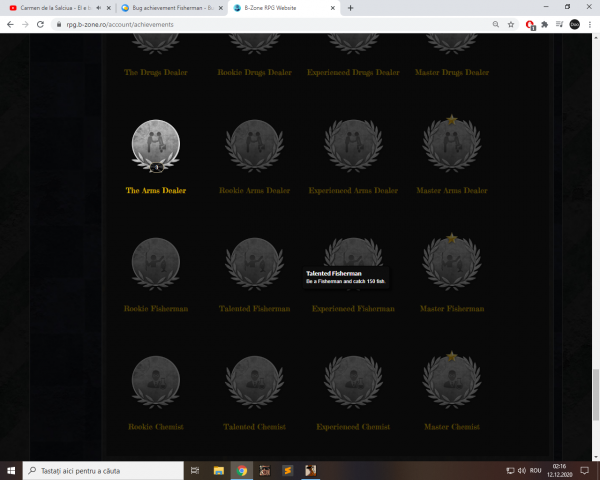Click the Talented Fisherman badge

[x=254, y=264]
